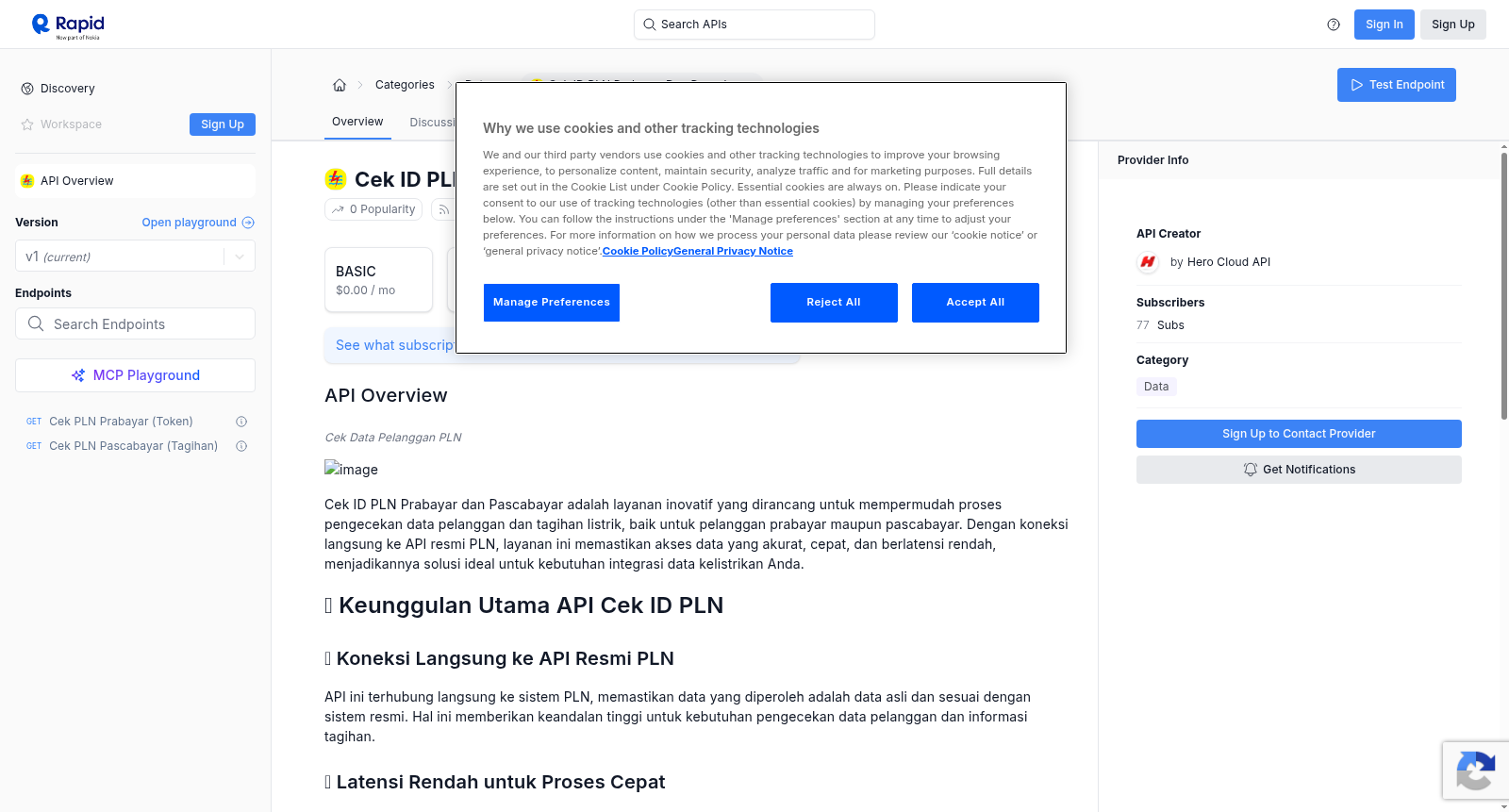This screenshot has height=812, width=1509.
Task: Select the Cek PLN Prabayar (Token) endpoint
Action: point(121,422)
